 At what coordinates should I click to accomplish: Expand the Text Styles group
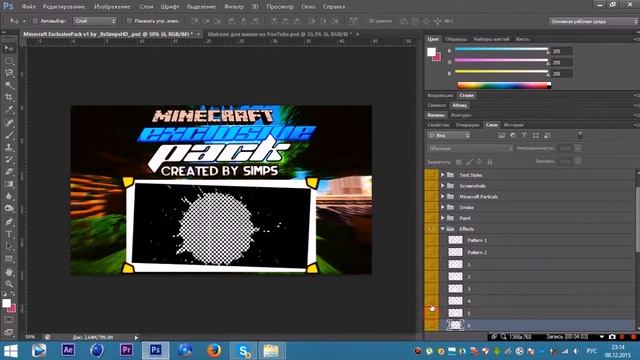442,175
